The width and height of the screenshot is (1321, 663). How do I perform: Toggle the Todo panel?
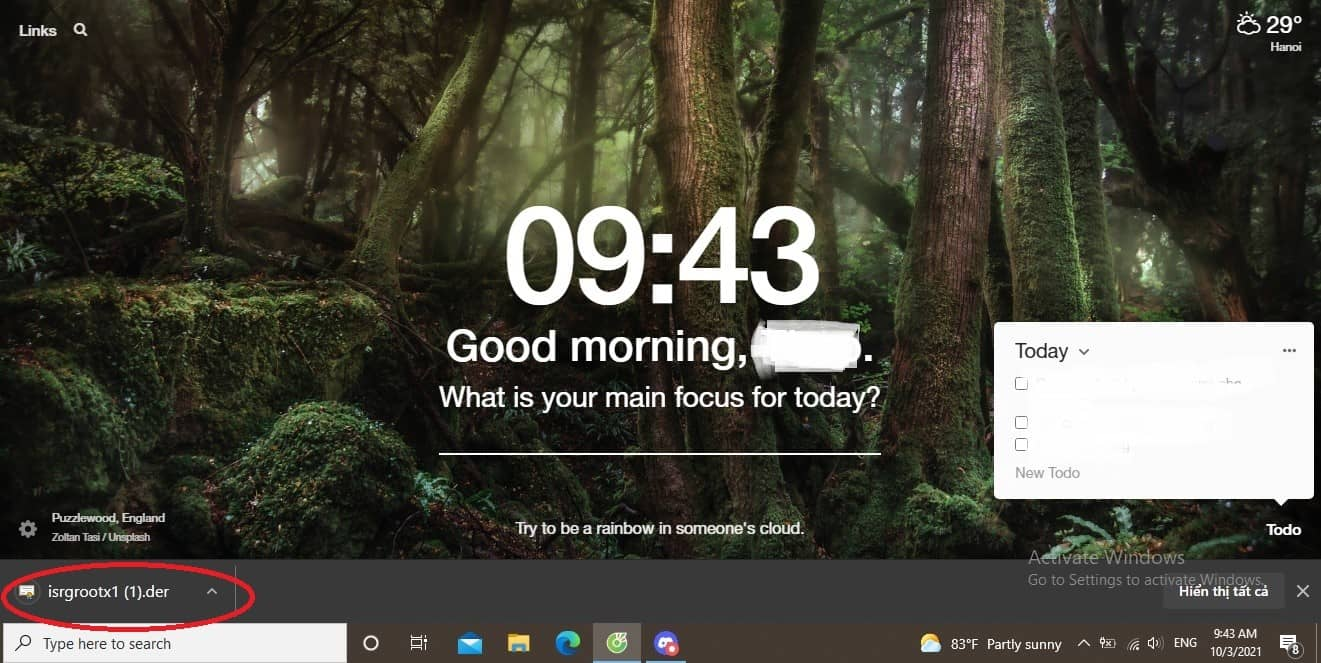(x=1283, y=529)
